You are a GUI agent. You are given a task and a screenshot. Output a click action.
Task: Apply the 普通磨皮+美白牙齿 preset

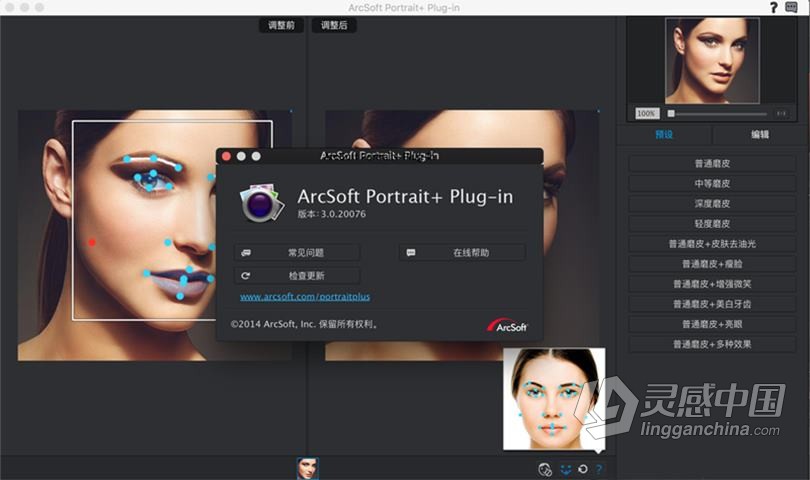(712, 304)
